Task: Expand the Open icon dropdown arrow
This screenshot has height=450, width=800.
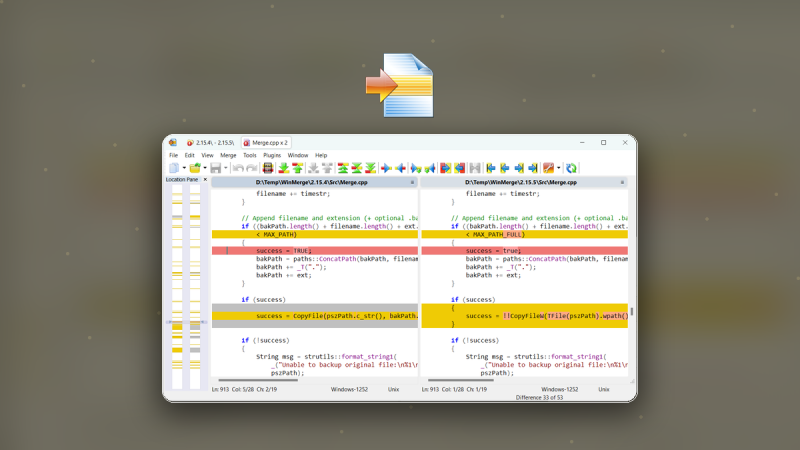Action: click(x=205, y=168)
